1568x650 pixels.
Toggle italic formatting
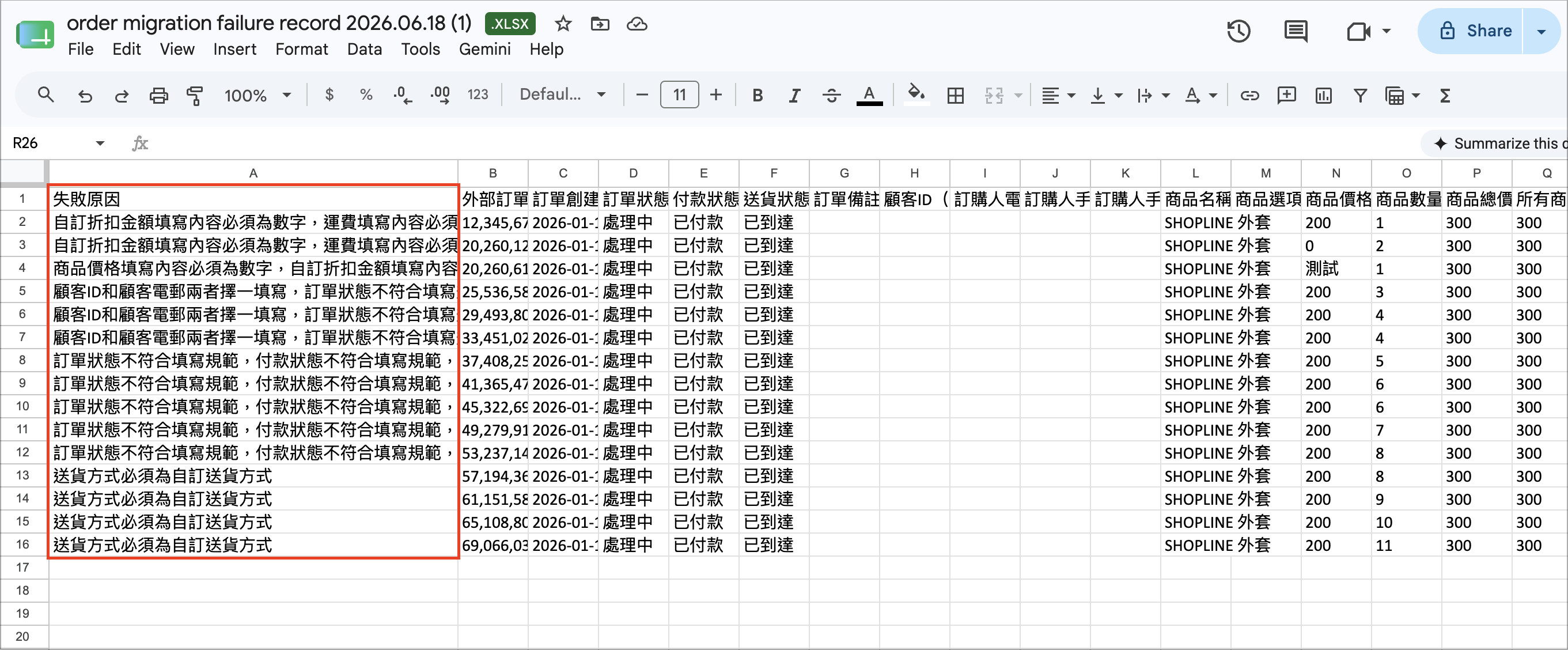click(x=794, y=95)
